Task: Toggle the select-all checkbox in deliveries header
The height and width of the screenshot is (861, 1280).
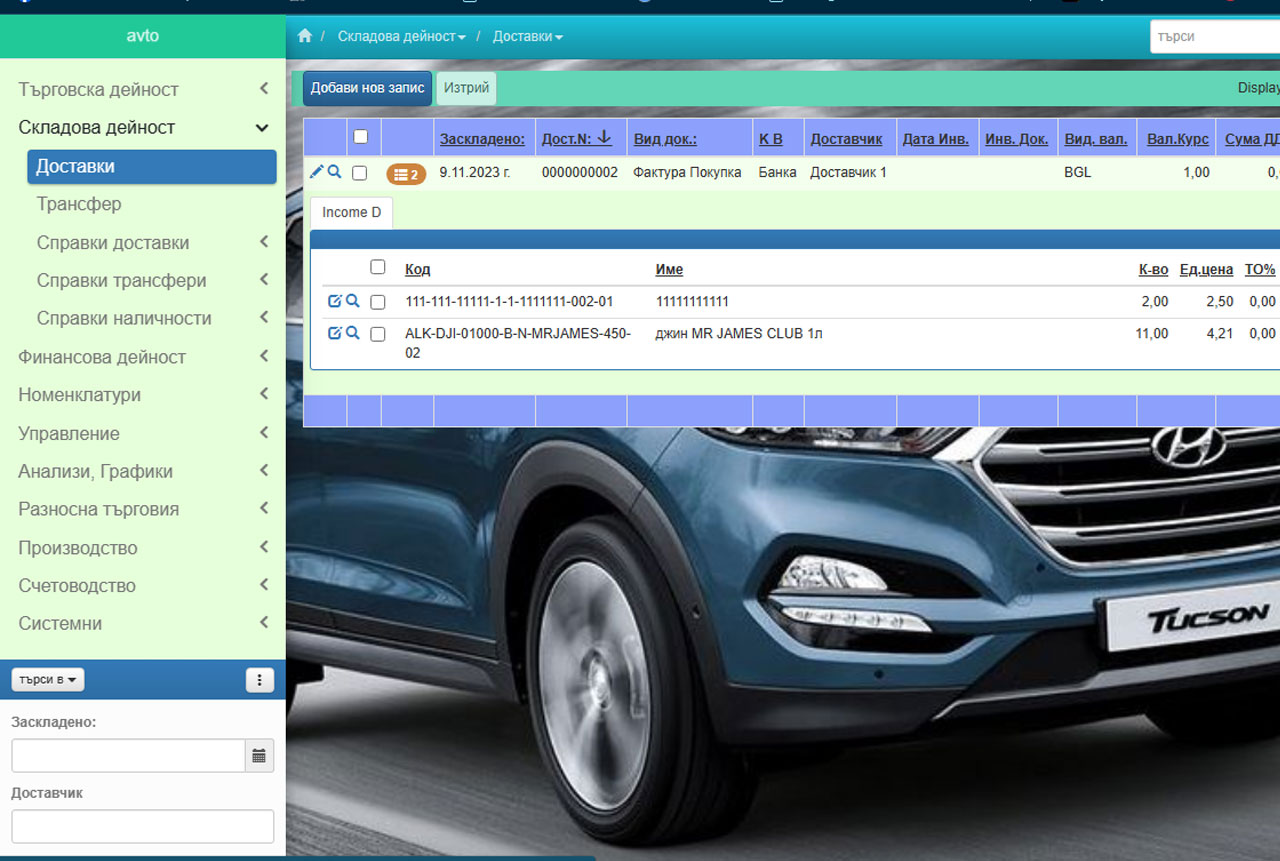Action: pyautogui.click(x=361, y=137)
